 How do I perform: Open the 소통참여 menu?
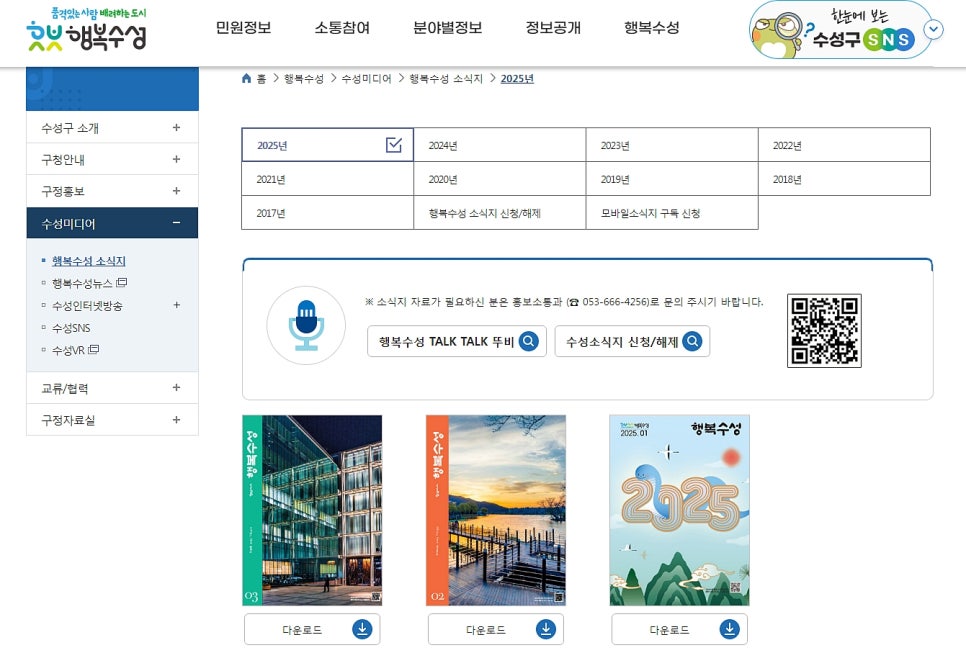342,28
